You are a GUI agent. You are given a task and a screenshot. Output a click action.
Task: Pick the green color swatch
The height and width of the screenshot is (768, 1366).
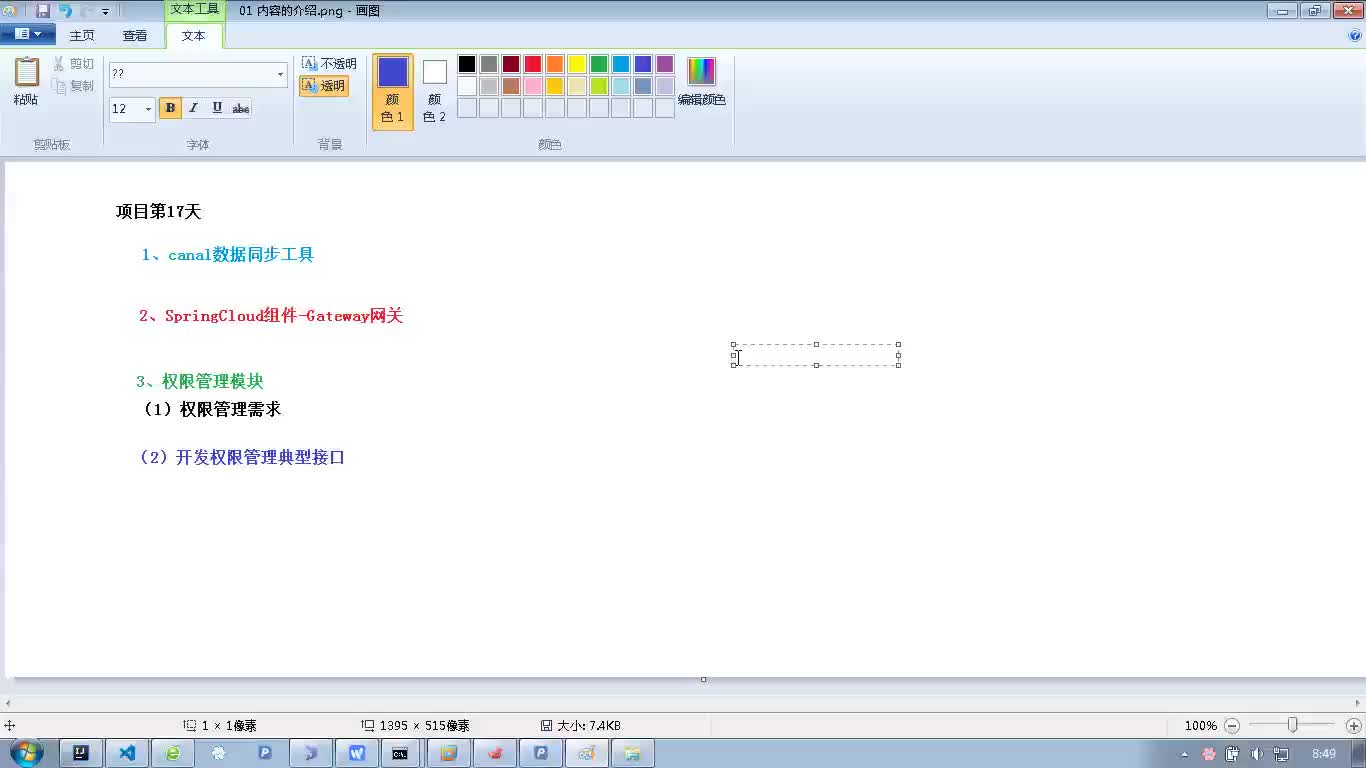point(599,64)
